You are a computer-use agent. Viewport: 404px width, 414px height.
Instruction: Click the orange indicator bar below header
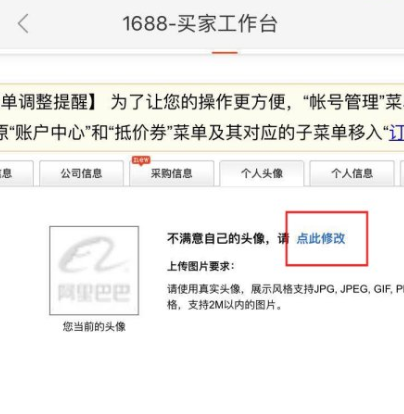[225, 52]
